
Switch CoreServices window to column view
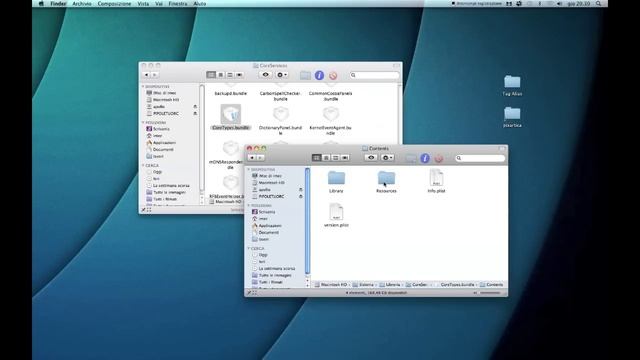[x=230, y=75]
